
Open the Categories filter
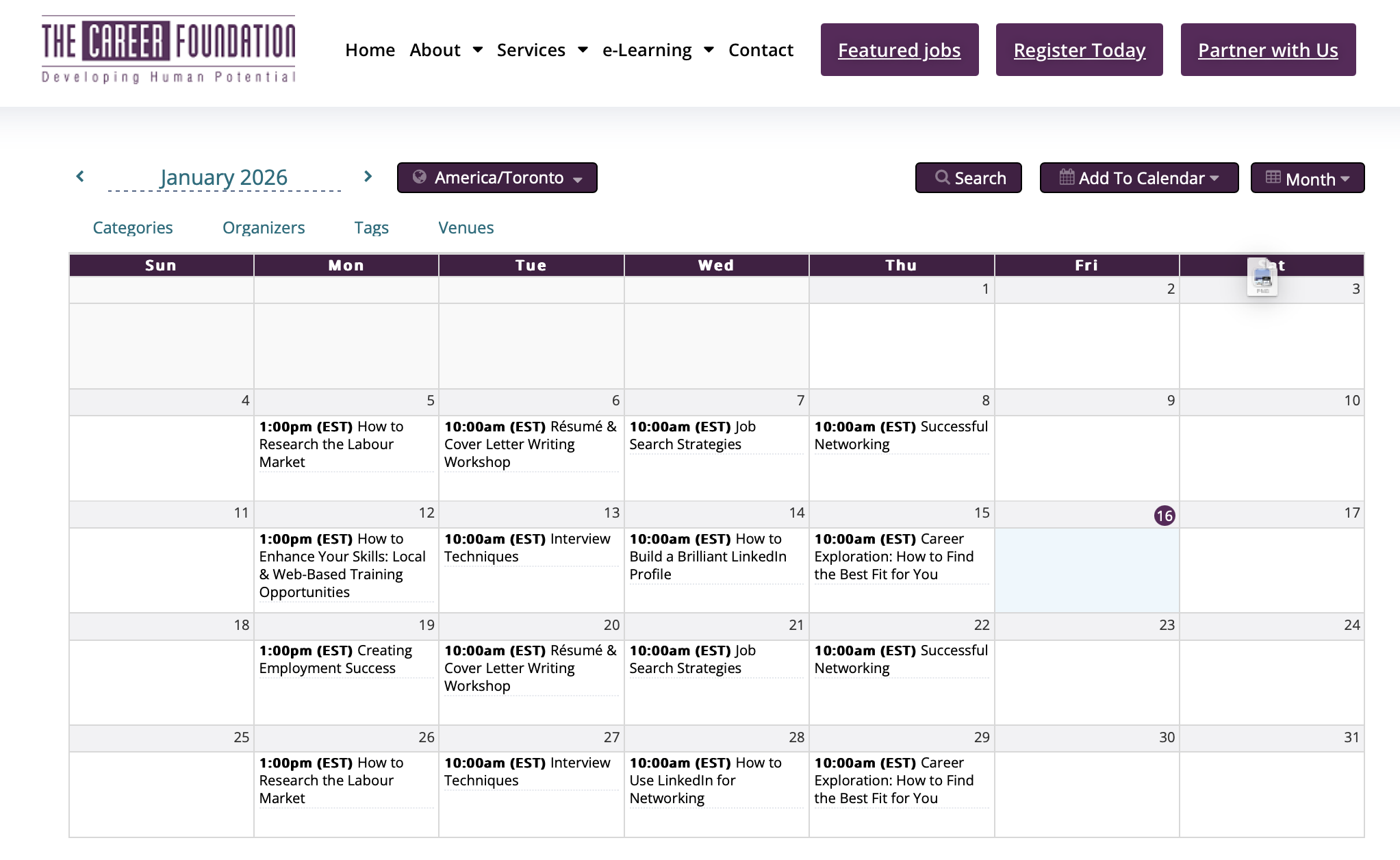pos(133,227)
